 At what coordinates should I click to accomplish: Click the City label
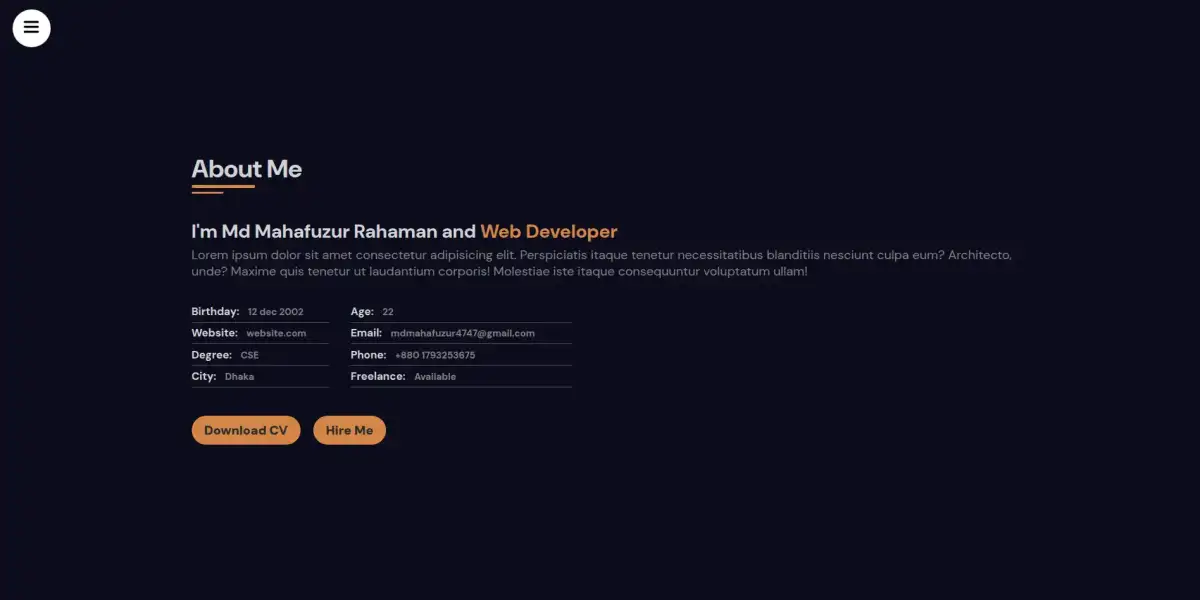[x=204, y=377]
